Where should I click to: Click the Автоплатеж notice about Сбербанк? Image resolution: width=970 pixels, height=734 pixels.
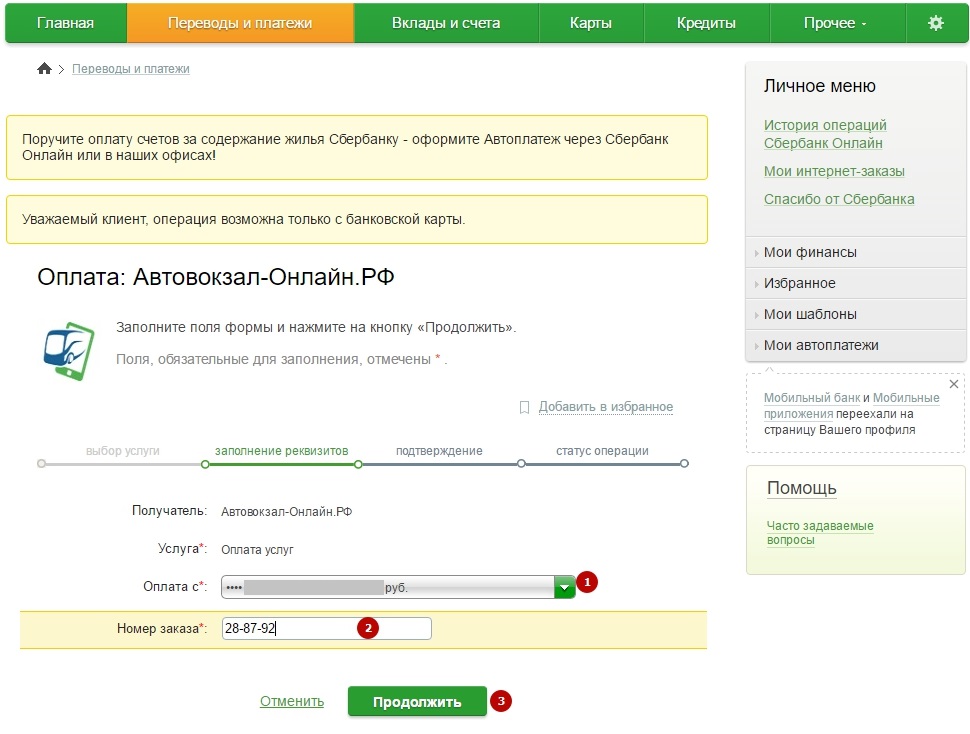click(357, 147)
